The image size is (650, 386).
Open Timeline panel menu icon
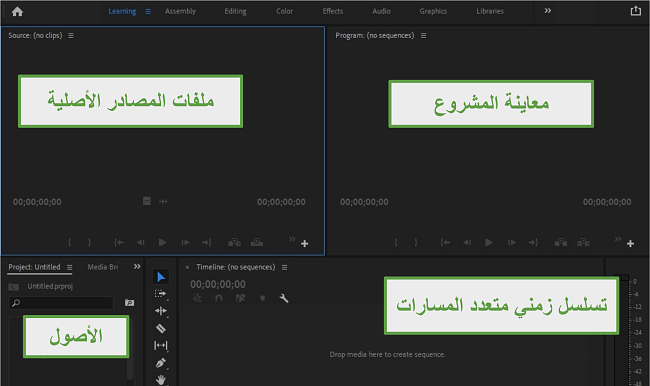tap(284, 267)
